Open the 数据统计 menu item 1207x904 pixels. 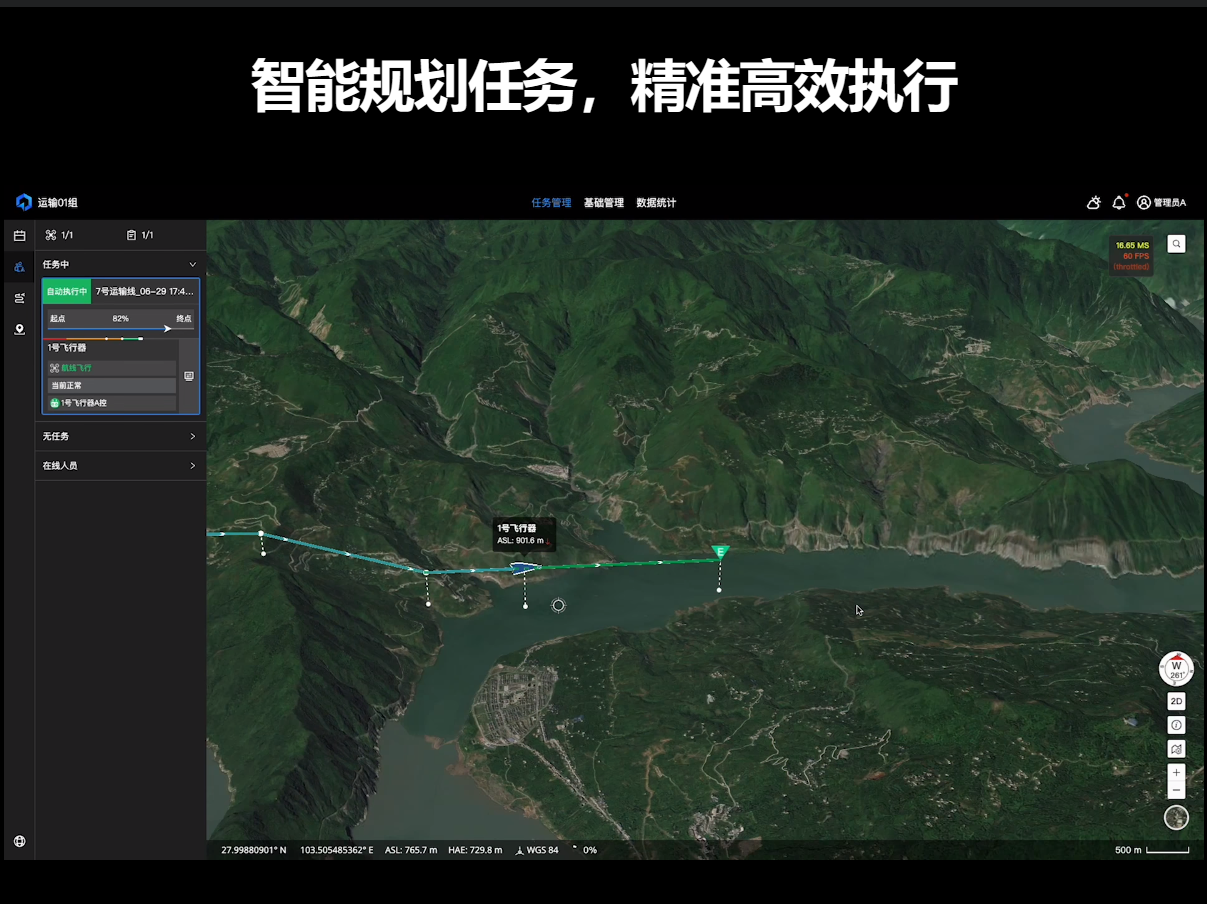click(x=655, y=202)
